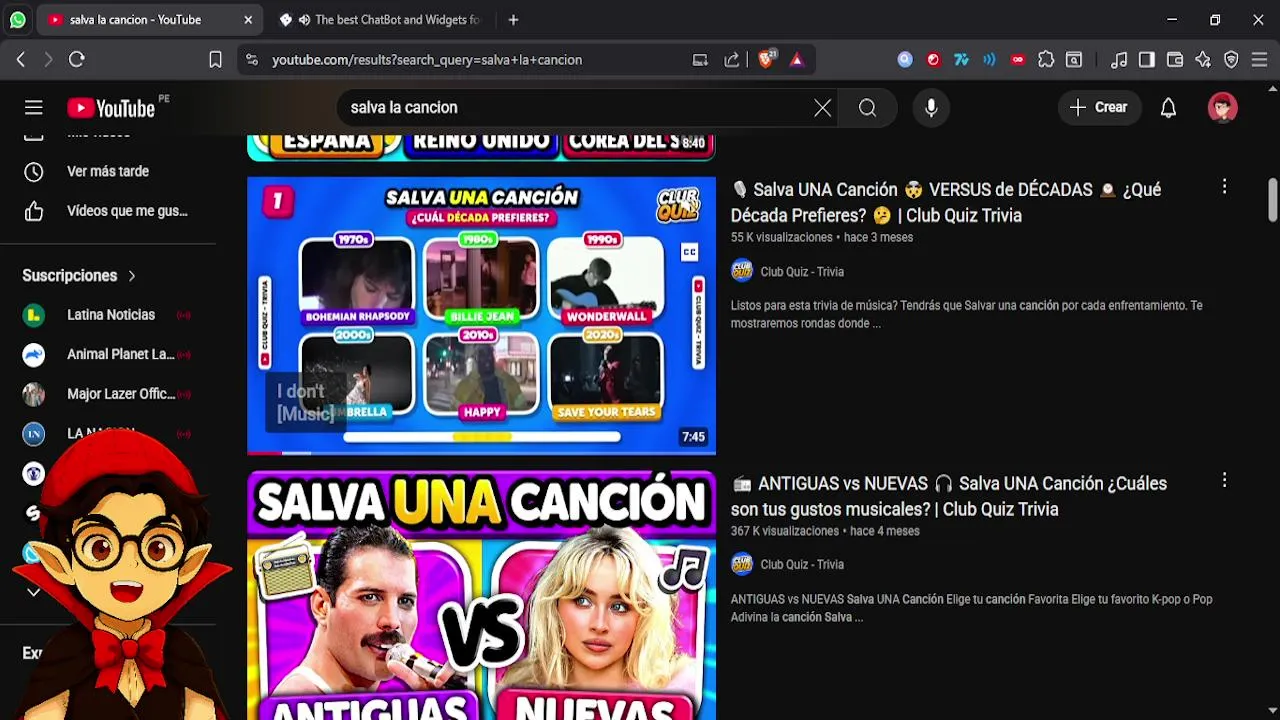Image resolution: width=1280 pixels, height=720 pixels.
Task: Click the install app icon in address bar
Action: [x=700, y=60]
